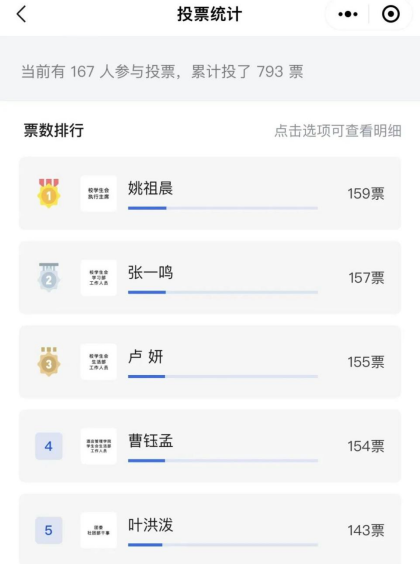The height and width of the screenshot is (564, 420).
Task: Click the bronze third-place medal icon
Action: tap(49, 361)
